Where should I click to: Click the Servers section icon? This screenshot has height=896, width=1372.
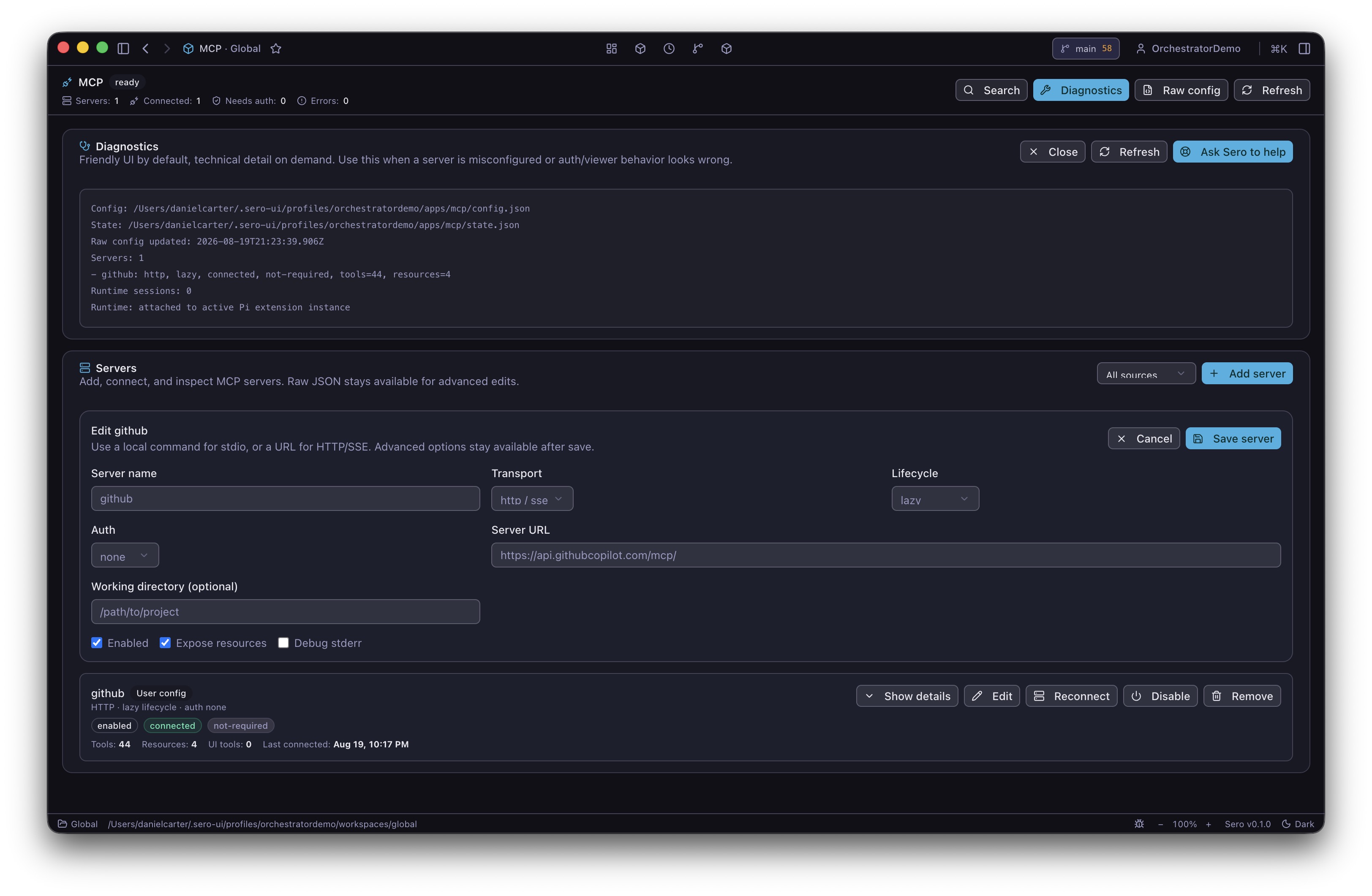[85, 368]
